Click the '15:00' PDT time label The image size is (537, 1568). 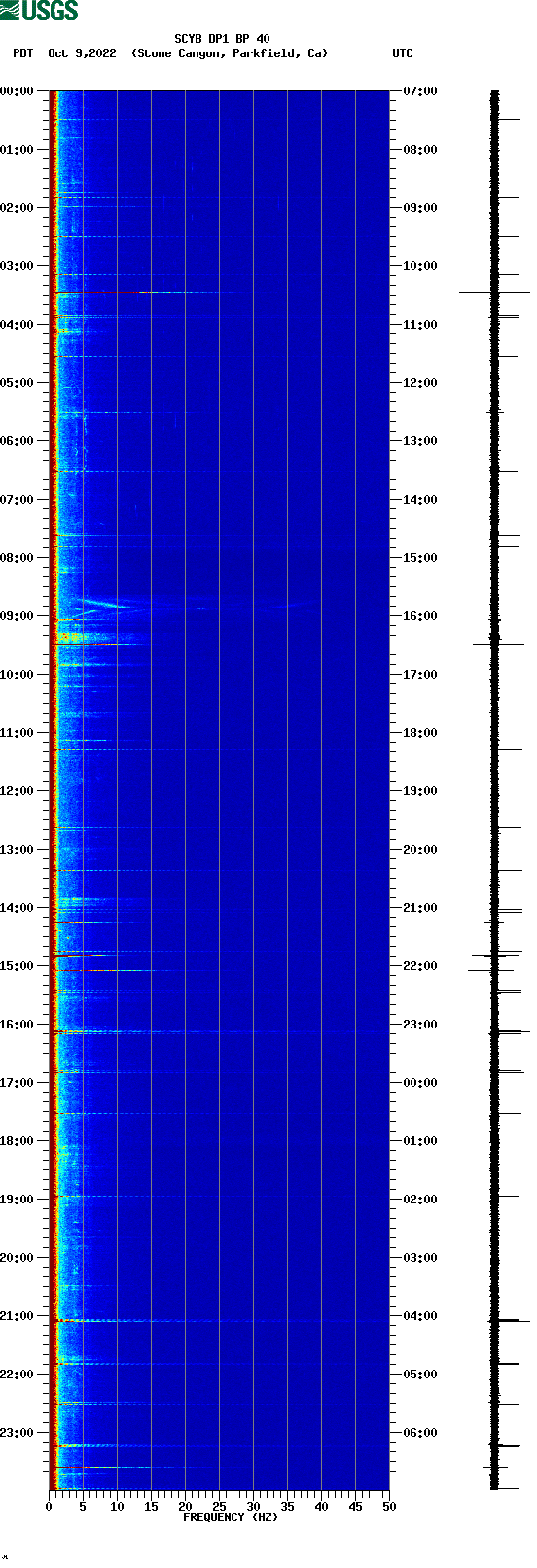pyautogui.click(x=17, y=966)
